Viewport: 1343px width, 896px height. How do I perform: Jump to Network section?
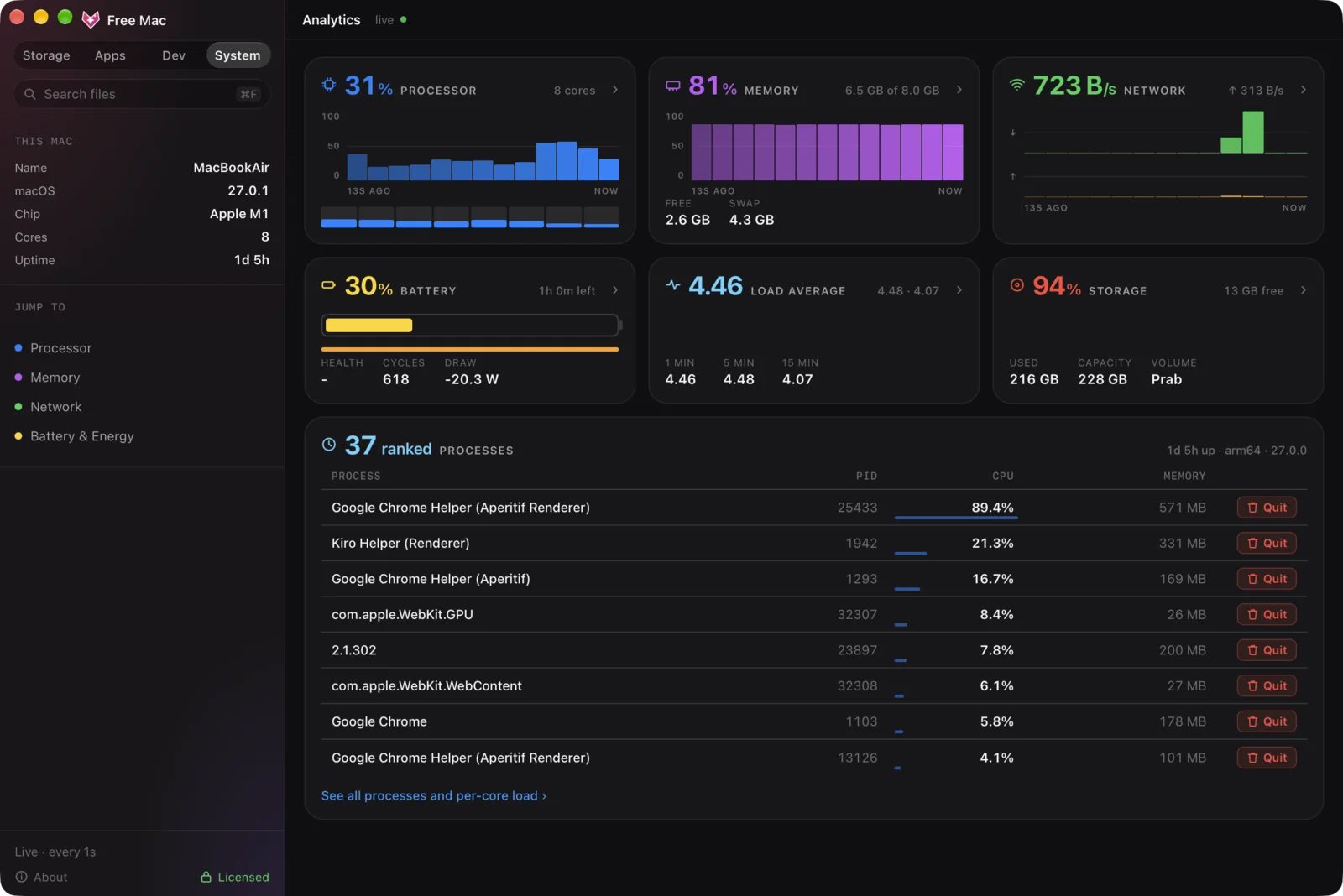click(x=55, y=407)
